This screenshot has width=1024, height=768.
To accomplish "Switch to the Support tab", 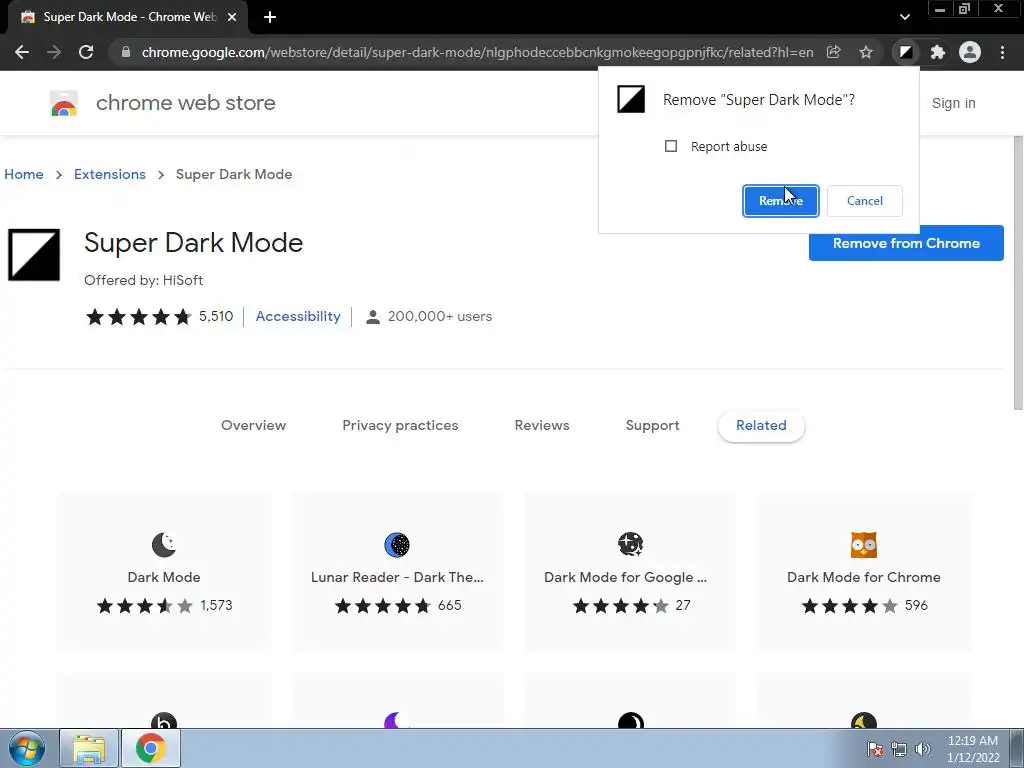I will pos(652,425).
